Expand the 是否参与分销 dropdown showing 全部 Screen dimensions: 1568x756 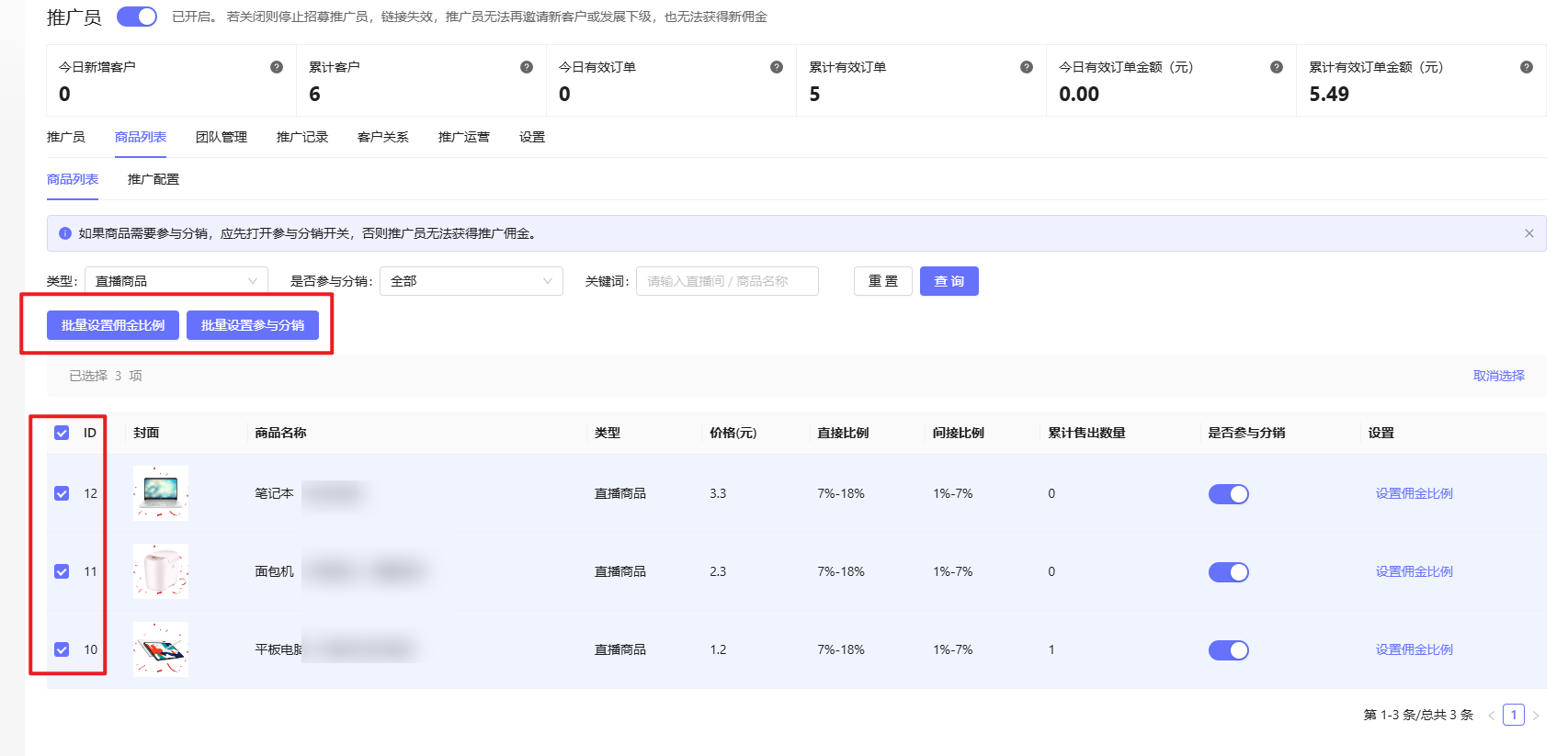click(x=471, y=281)
